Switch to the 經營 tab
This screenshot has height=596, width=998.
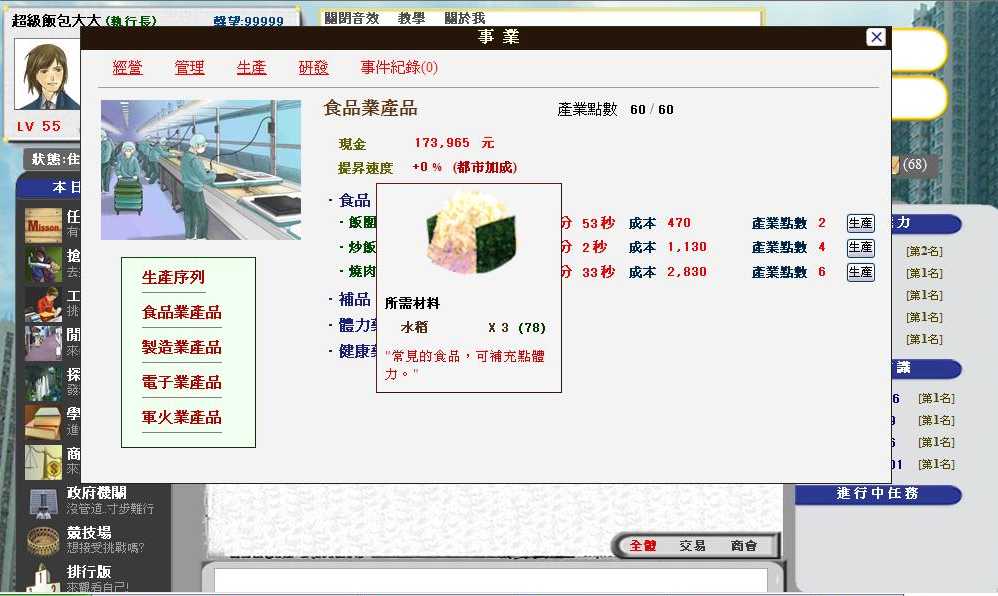click(x=128, y=68)
